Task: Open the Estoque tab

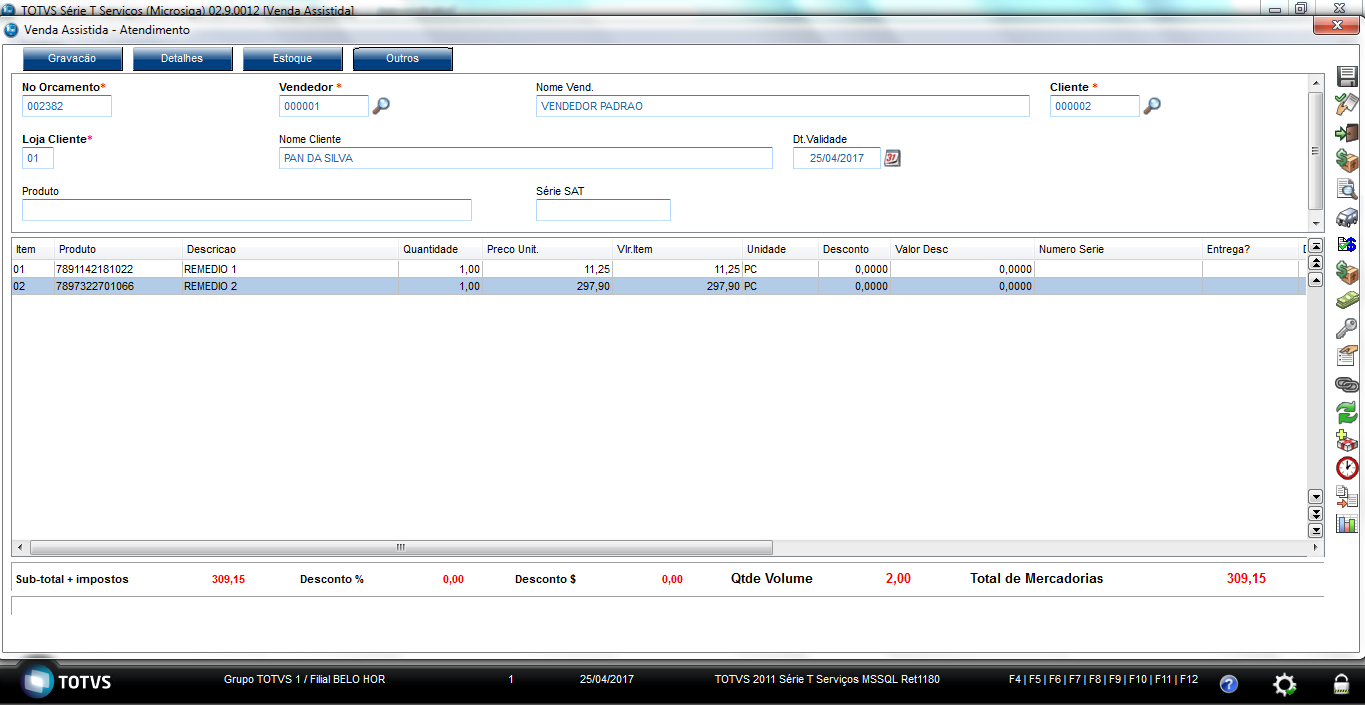Action: (292, 59)
